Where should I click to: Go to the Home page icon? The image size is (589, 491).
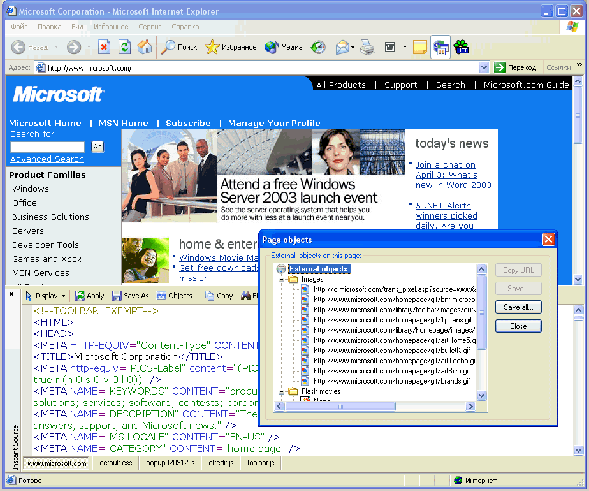click(x=145, y=47)
